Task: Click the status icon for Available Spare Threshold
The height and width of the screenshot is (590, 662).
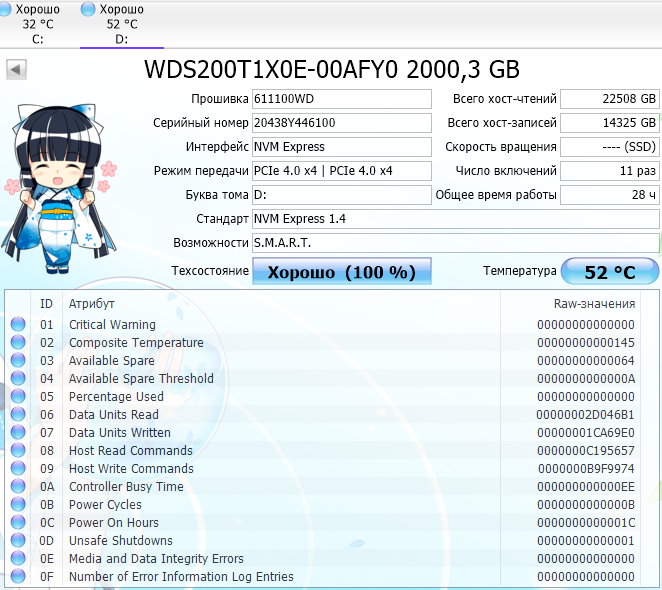Action: (18, 378)
